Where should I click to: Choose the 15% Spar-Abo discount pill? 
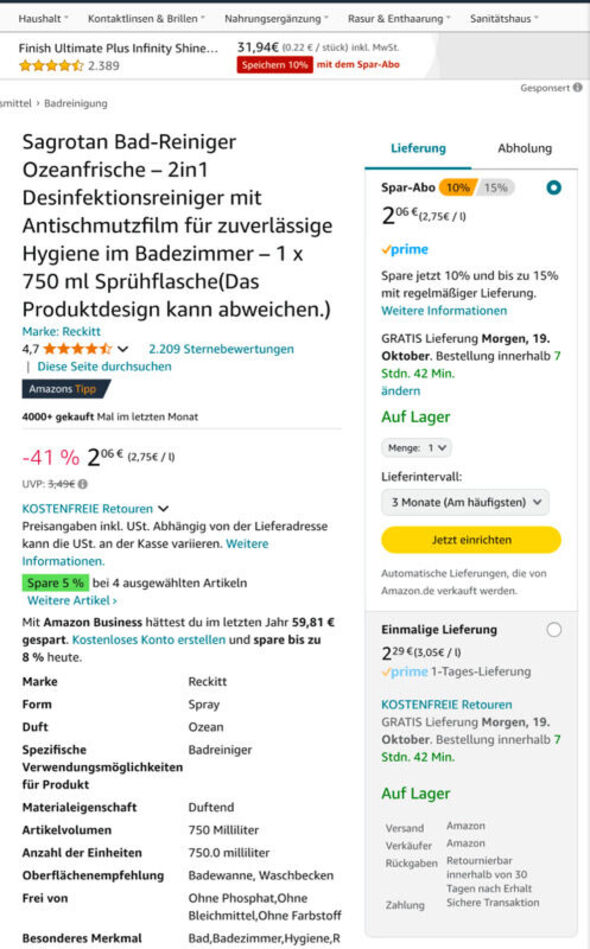(496, 188)
